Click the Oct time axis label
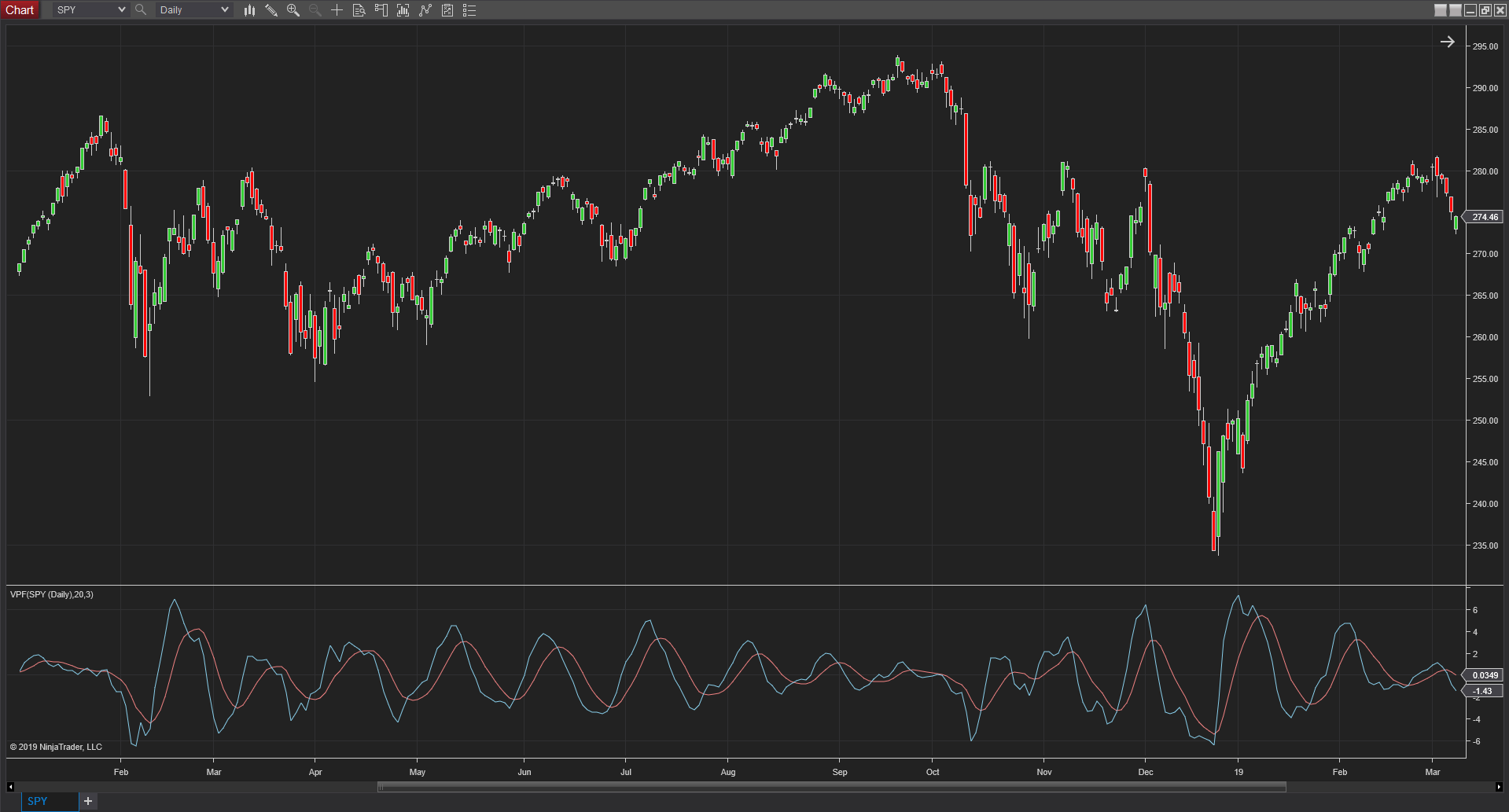Image resolution: width=1509 pixels, height=812 pixels. pyautogui.click(x=933, y=772)
